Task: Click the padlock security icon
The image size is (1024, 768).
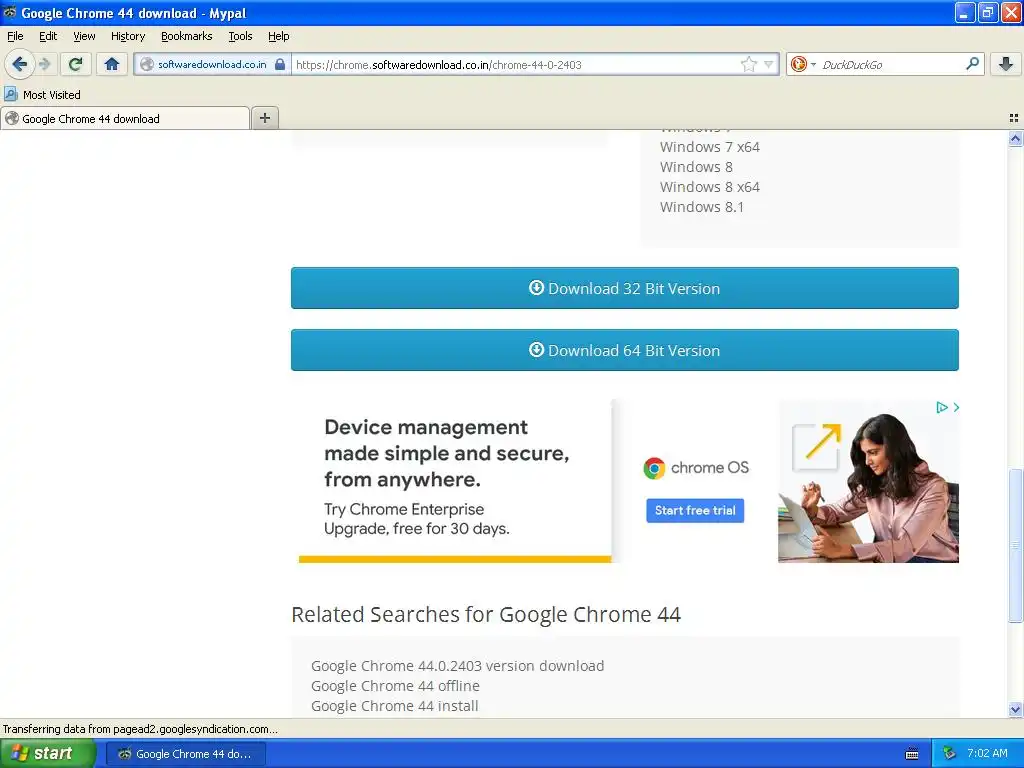Action: (280, 64)
